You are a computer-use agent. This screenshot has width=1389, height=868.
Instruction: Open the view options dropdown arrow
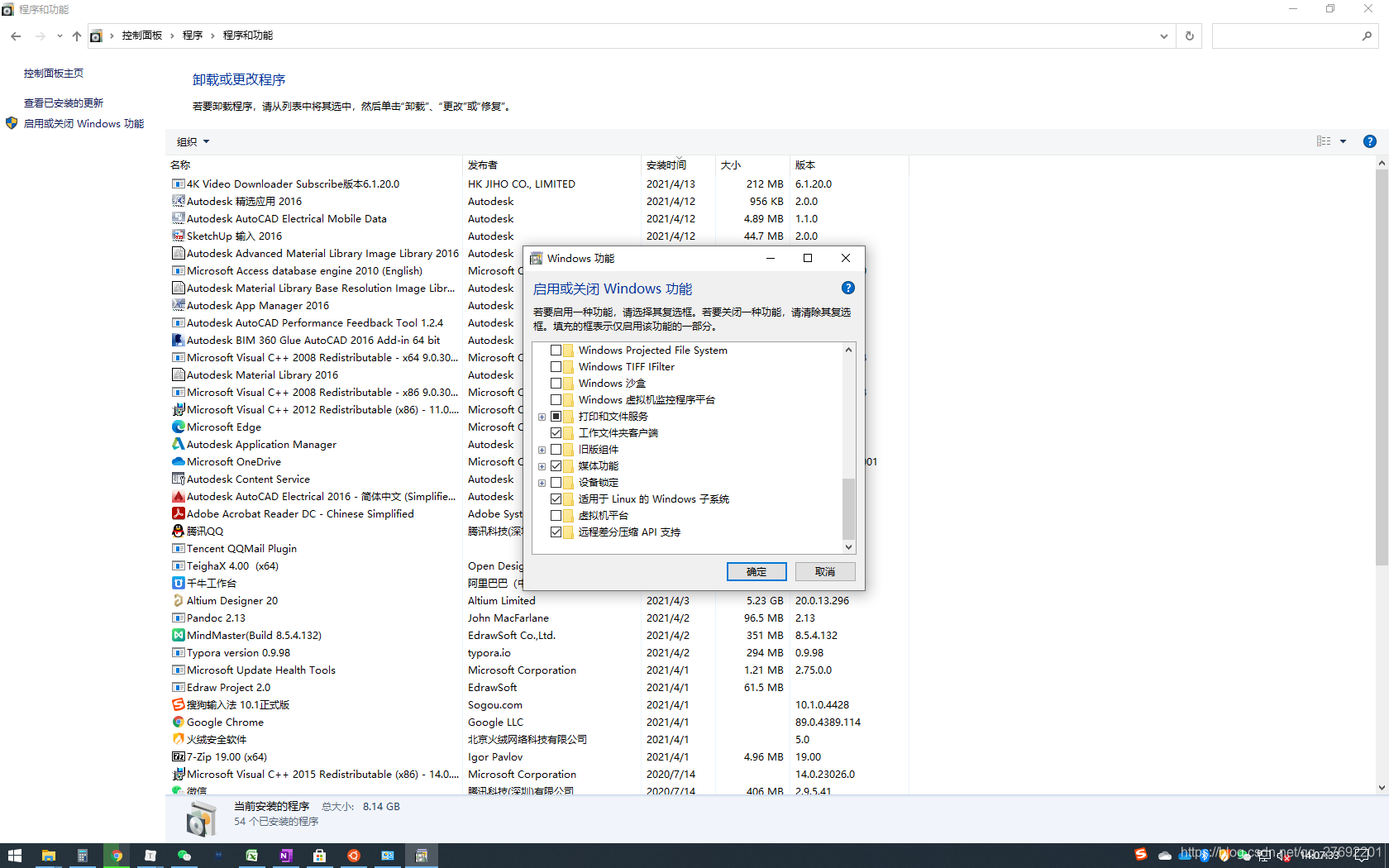tap(1343, 141)
